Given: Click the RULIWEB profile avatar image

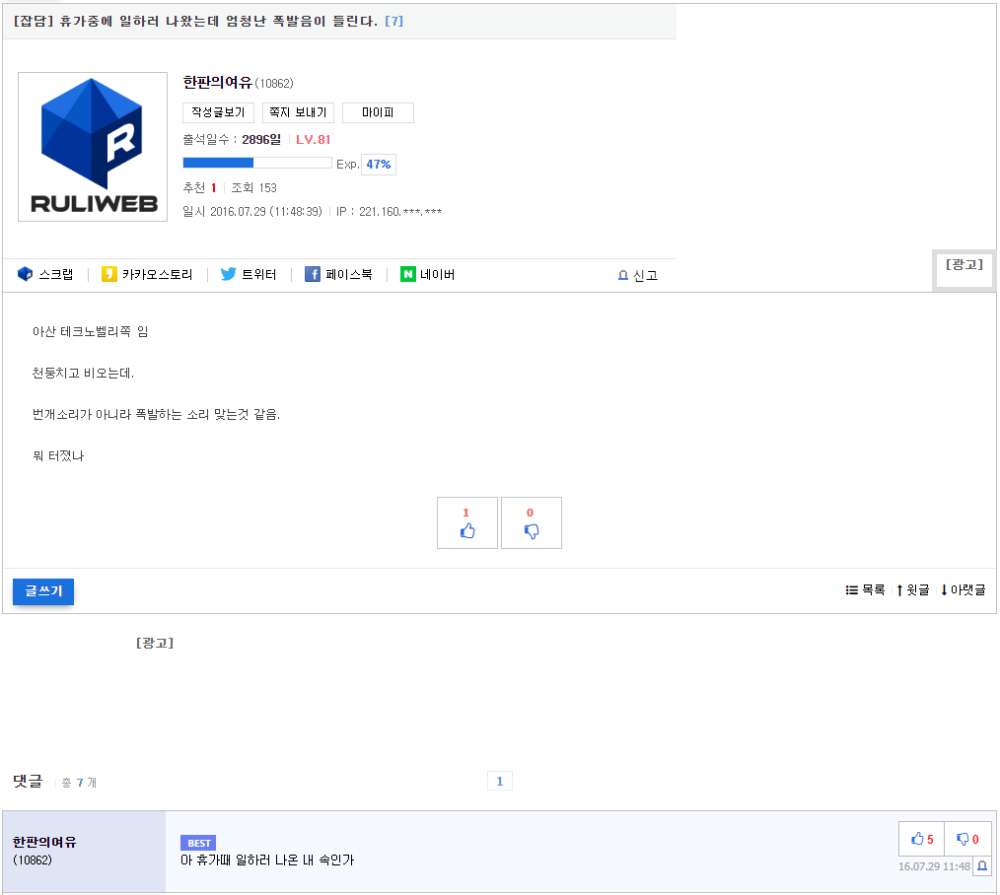Looking at the screenshot, I should [x=93, y=147].
